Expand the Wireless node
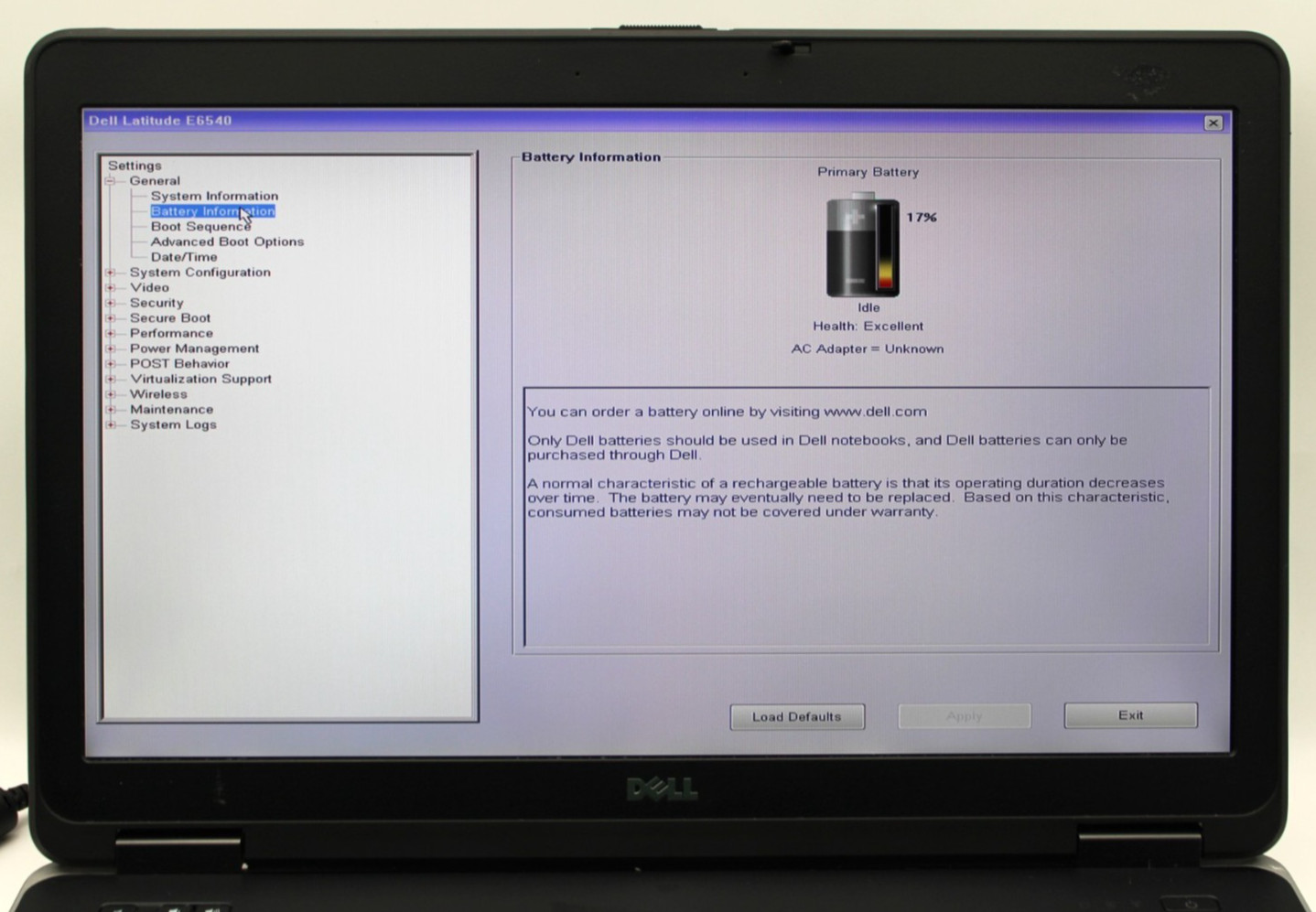The width and height of the screenshot is (1316, 912). [x=111, y=394]
